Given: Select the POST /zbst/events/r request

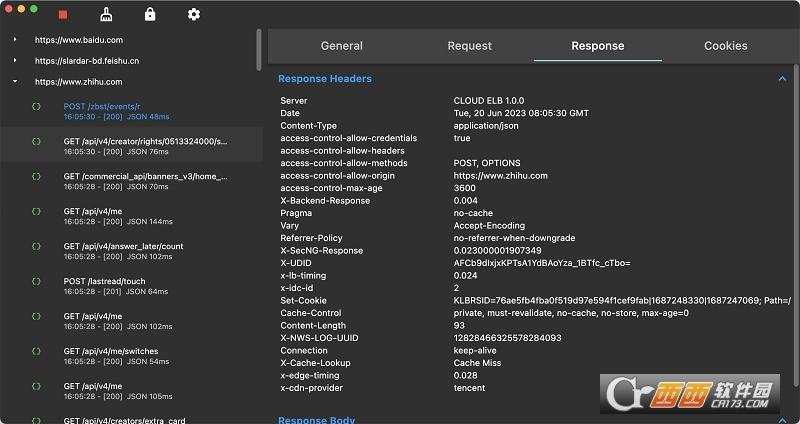Looking at the screenshot, I should (131, 111).
